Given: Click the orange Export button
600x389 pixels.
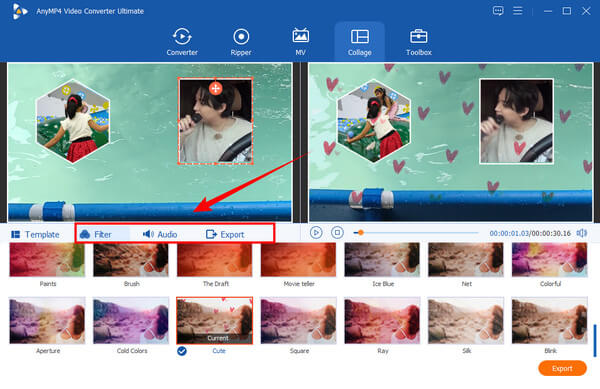Looking at the screenshot, I should [x=562, y=368].
